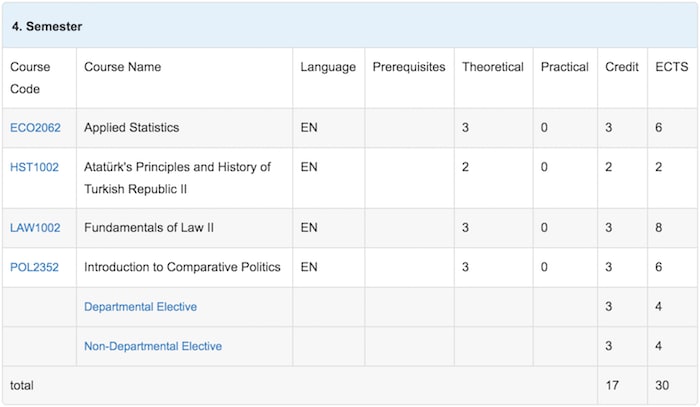
Task: Open the LAW1002 course link
Action: pos(35,228)
